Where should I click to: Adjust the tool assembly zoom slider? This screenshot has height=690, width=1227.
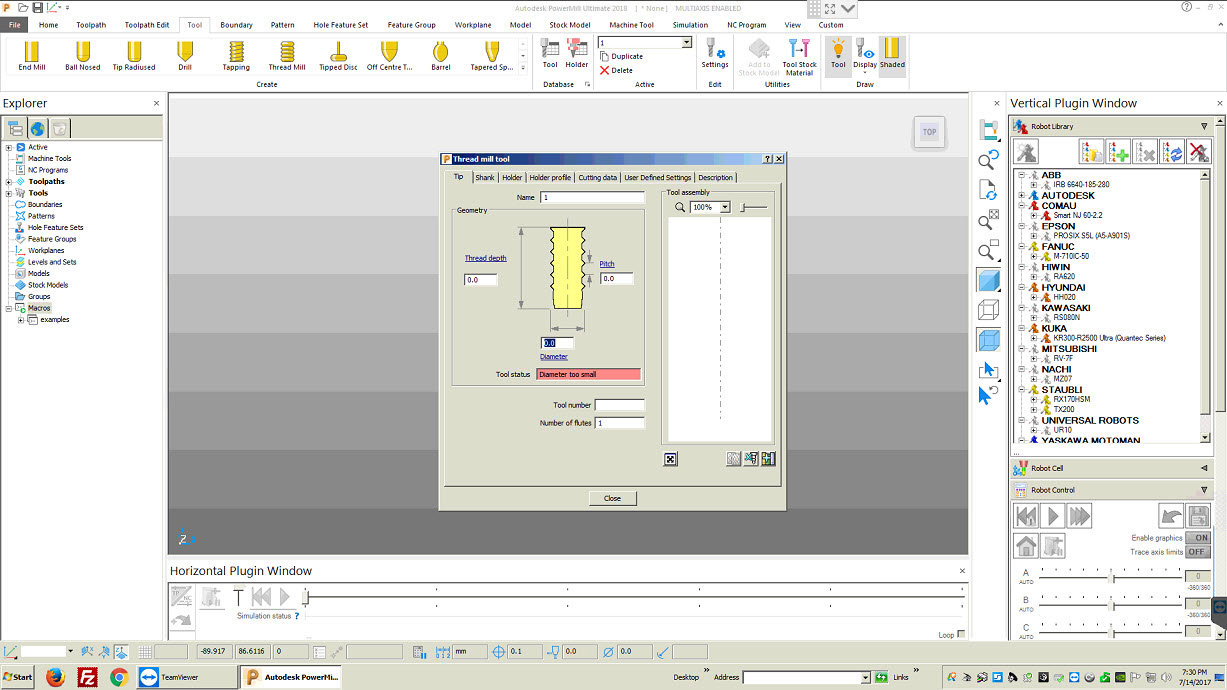coord(753,207)
